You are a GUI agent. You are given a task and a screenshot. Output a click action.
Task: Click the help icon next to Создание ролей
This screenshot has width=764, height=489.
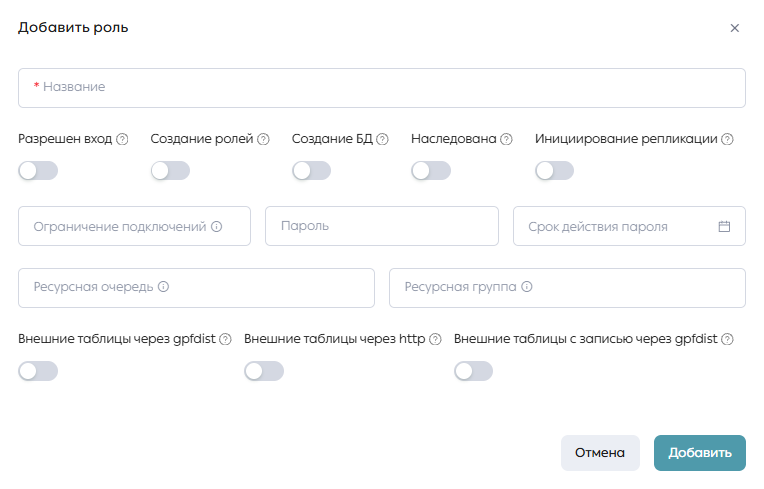263,139
